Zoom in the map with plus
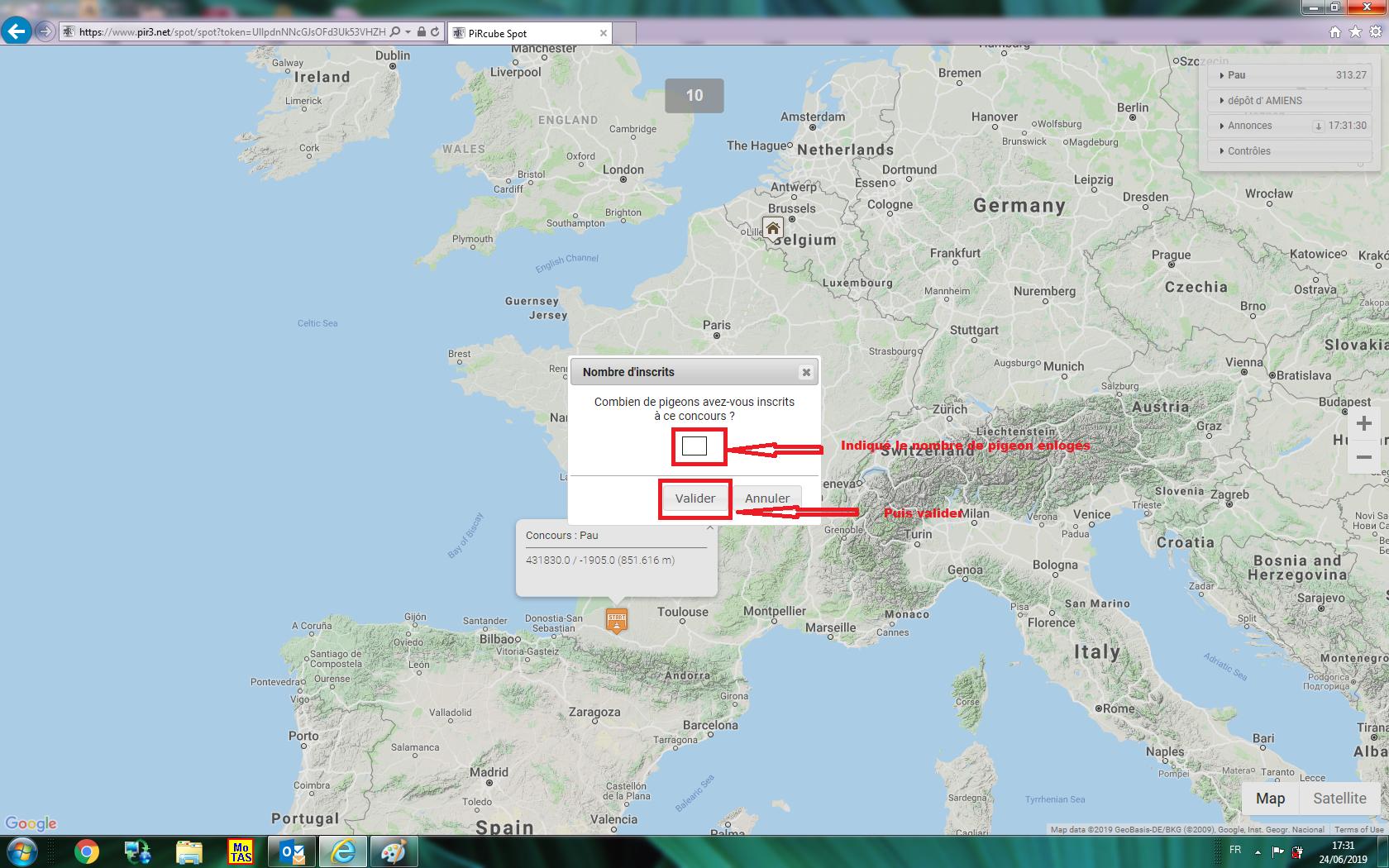Screen dimensions: 1389x868 (x=1364, y=423)
